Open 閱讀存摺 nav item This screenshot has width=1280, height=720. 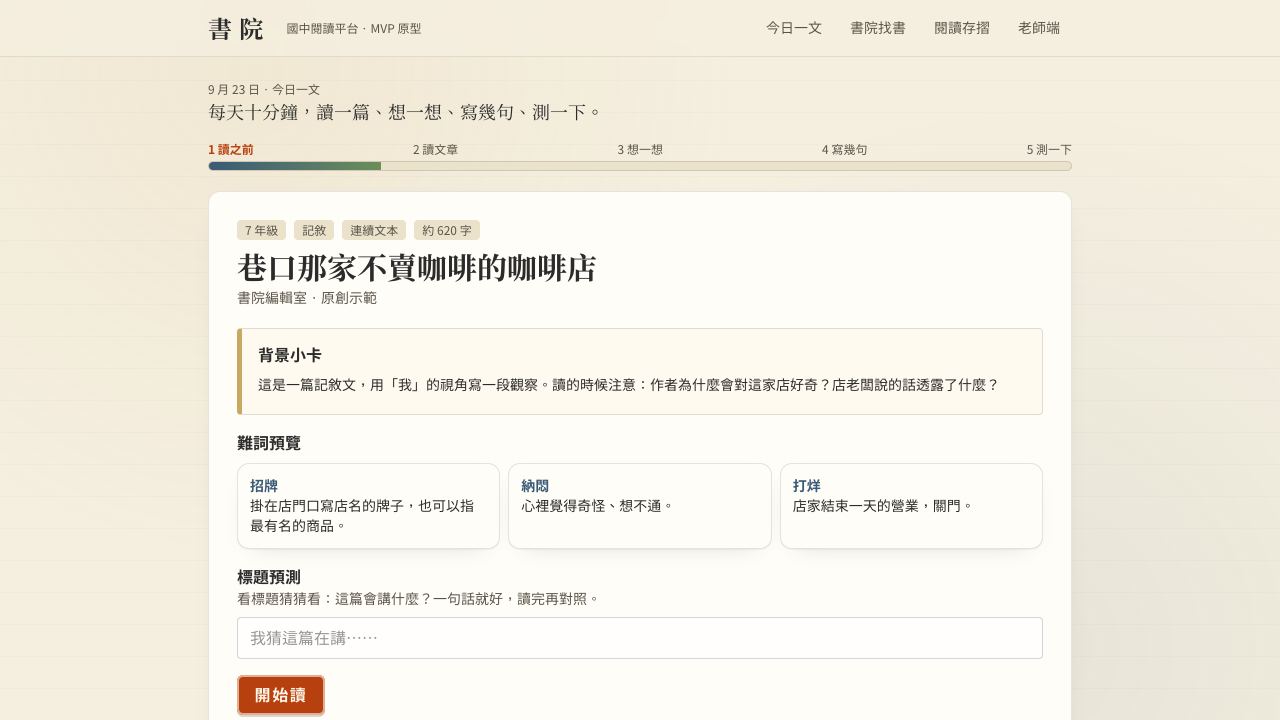pos(962,28)
